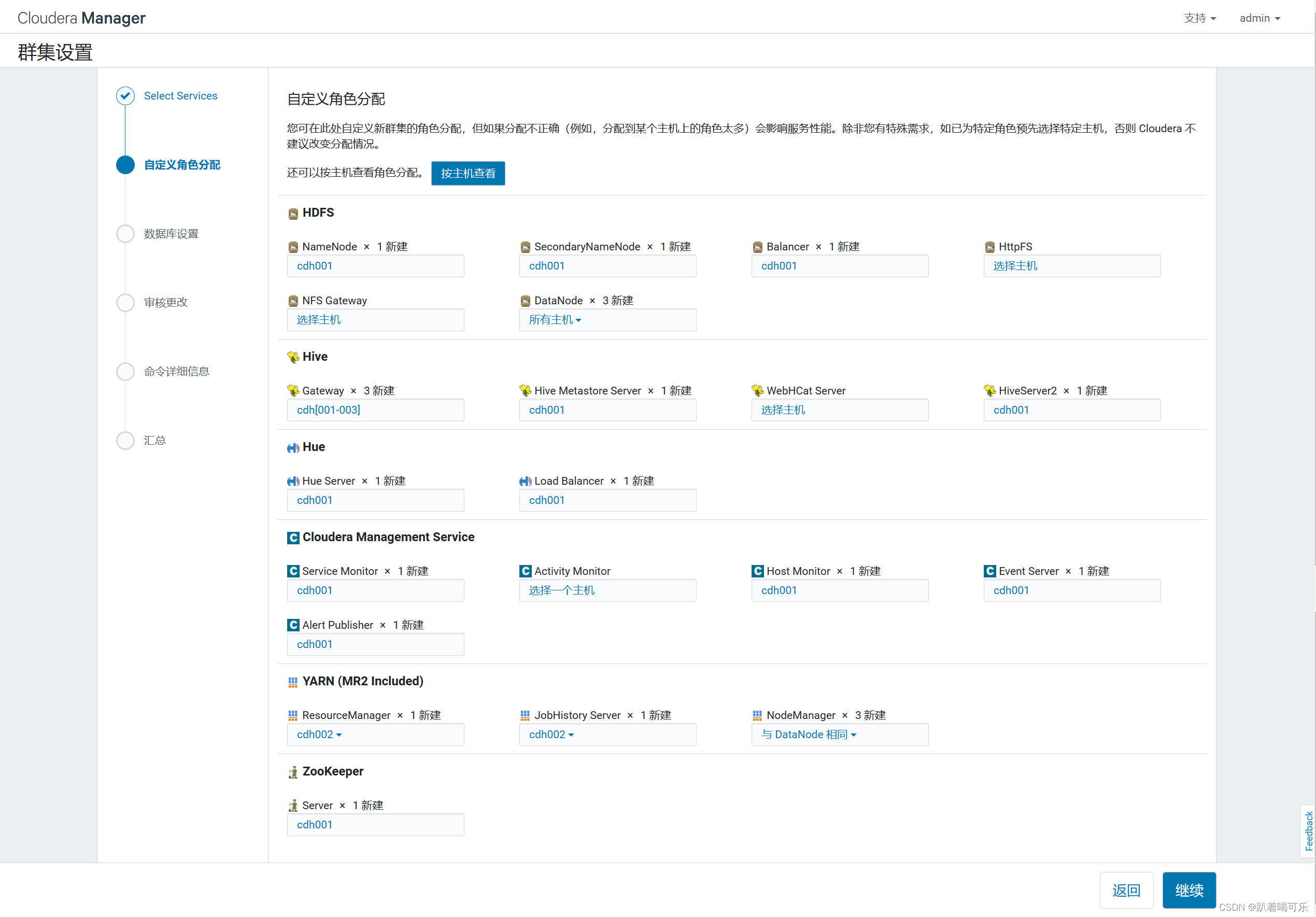Click Hue Server cdh001 host field
Screen dimensions: 1316x917
pos(375,500)
